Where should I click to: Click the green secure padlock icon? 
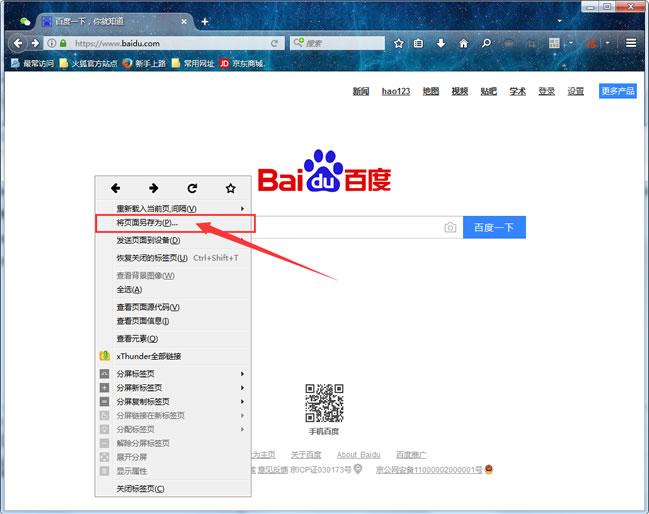point(63,43)
